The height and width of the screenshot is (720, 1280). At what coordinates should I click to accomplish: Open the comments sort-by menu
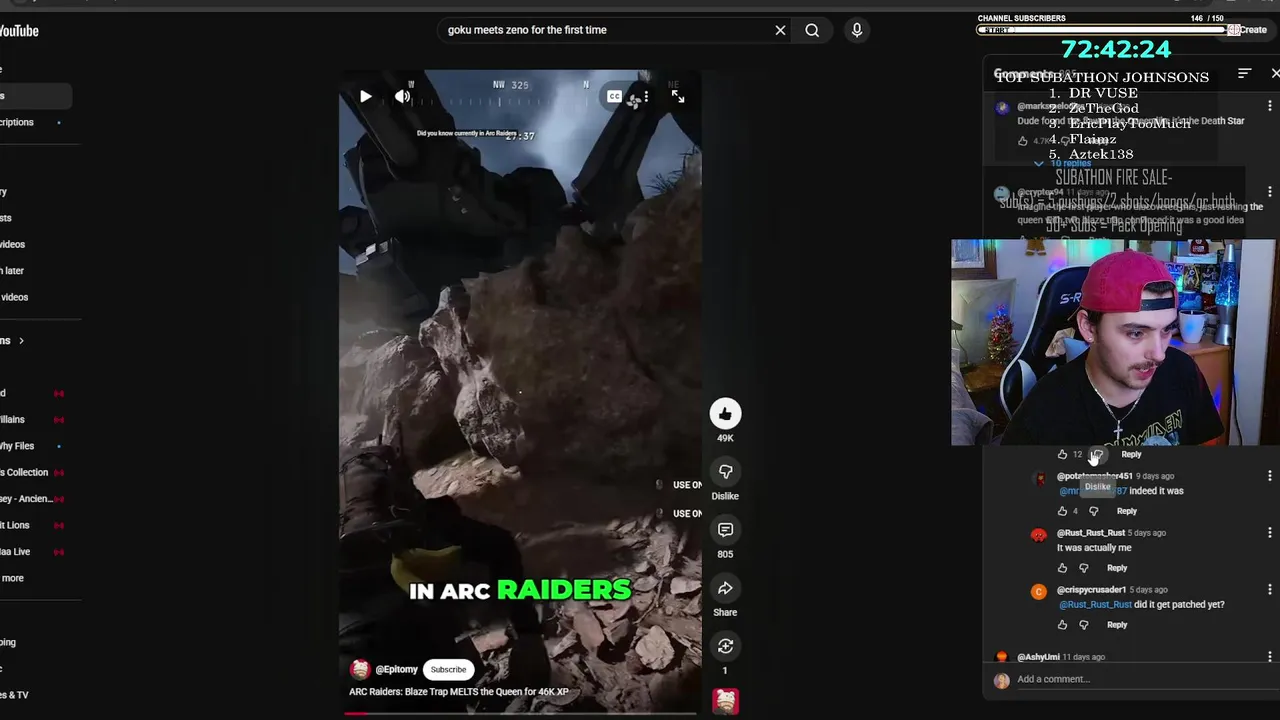1244,74
